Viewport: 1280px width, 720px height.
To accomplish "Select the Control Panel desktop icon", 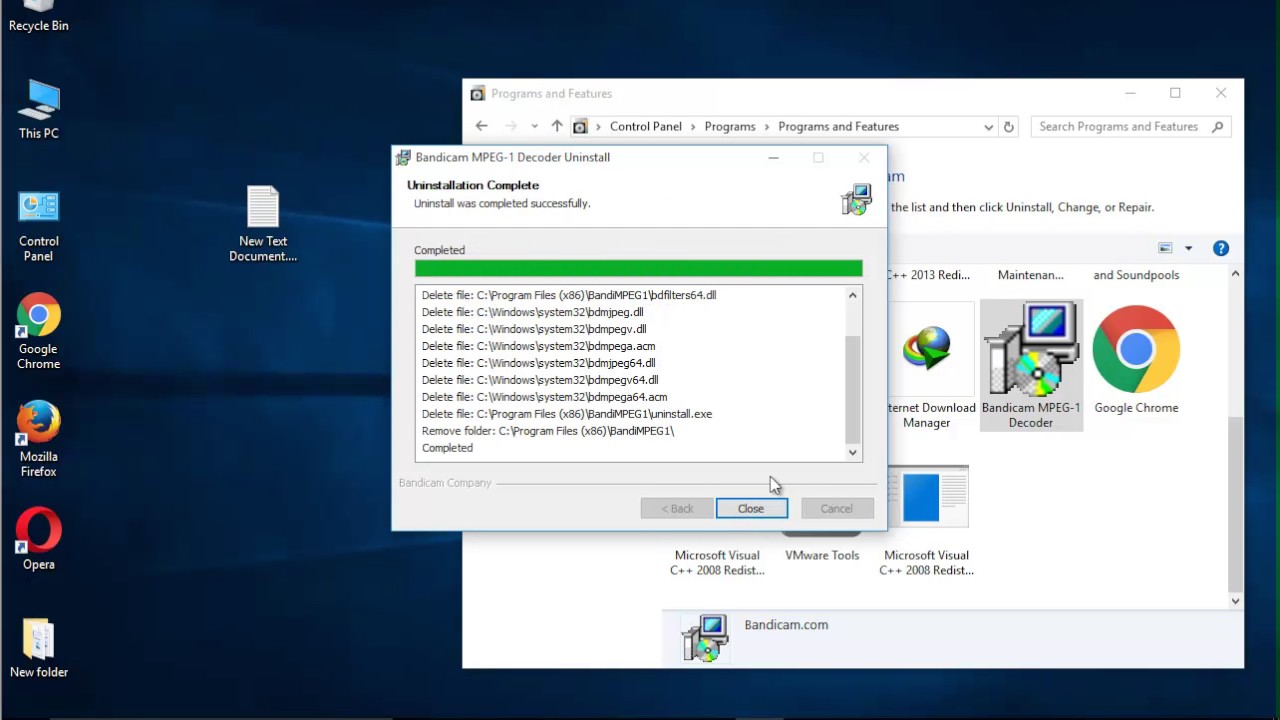I will coord(38,225).
